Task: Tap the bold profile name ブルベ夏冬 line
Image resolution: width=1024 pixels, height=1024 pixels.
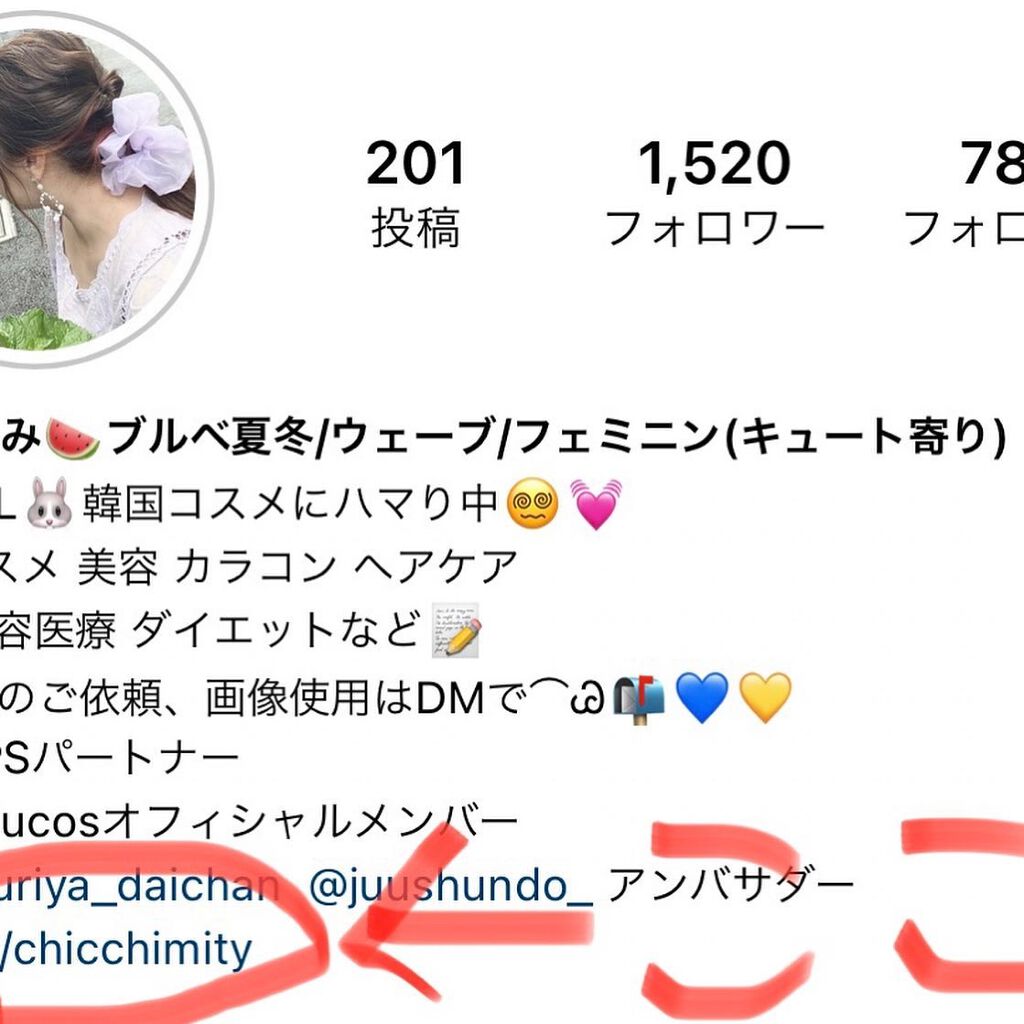Action: tap(503, 437)
